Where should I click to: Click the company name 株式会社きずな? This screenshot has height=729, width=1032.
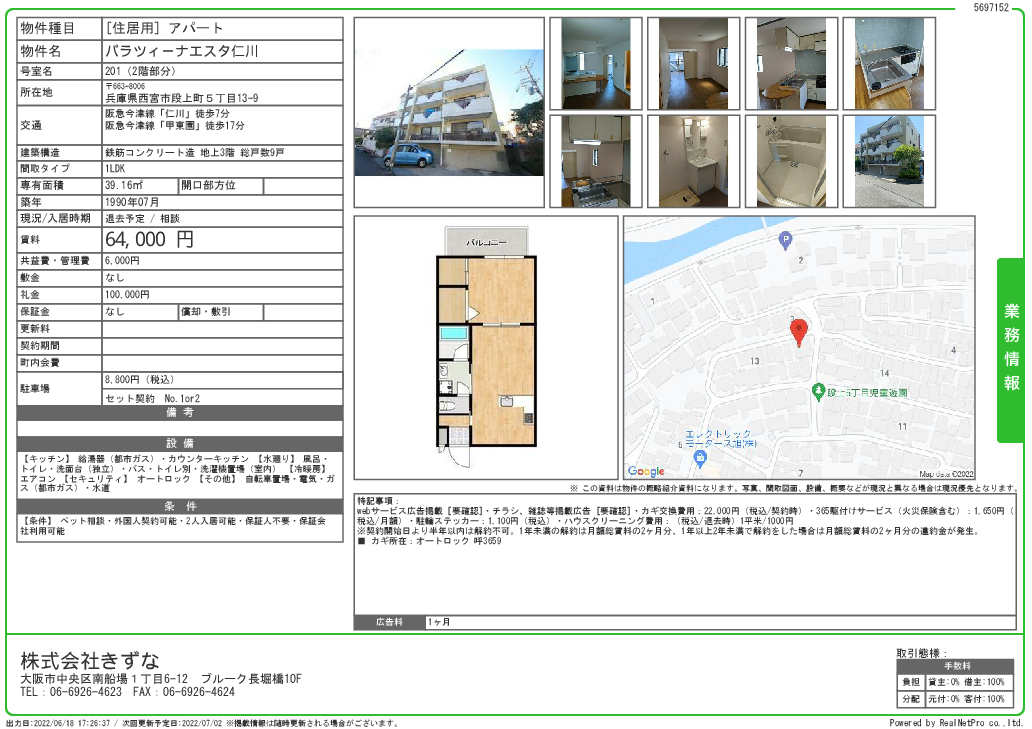(x=90, y=661)
